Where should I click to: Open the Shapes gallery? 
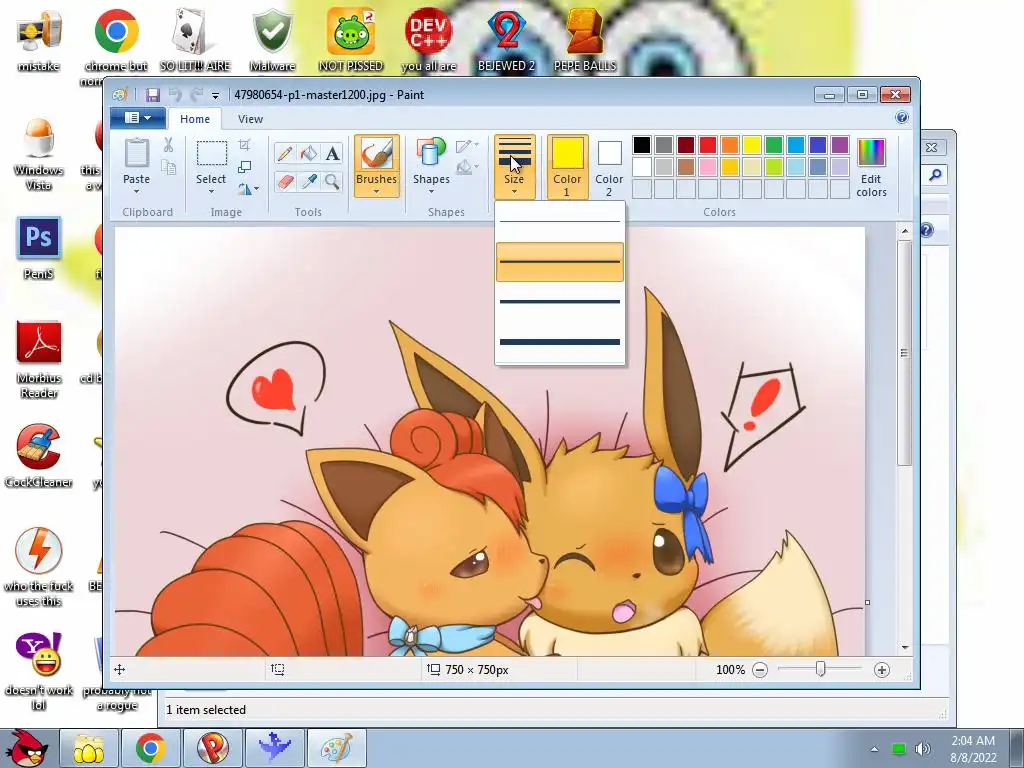pos(431,165)
